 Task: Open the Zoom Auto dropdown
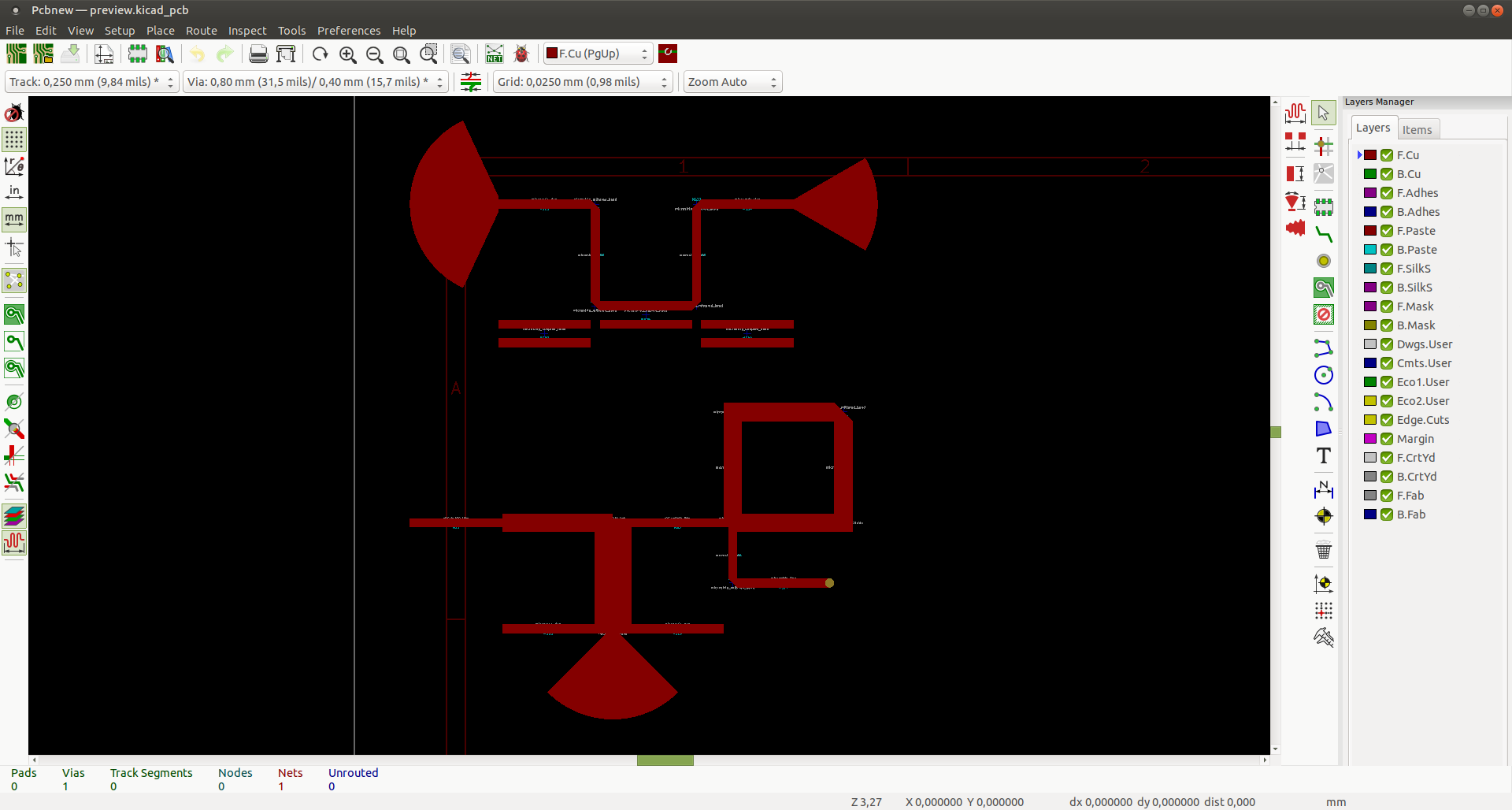coord(732,82)
